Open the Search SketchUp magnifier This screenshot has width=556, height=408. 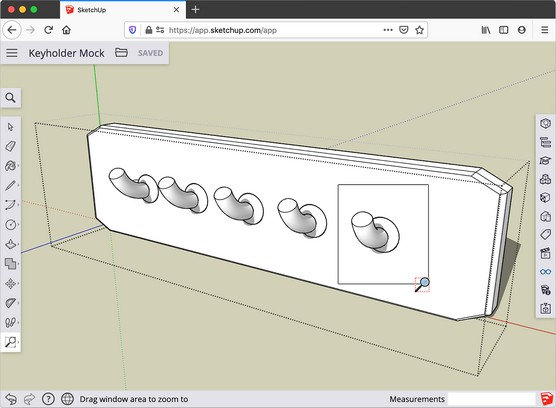pyautogui.click(x=11, y=97)
